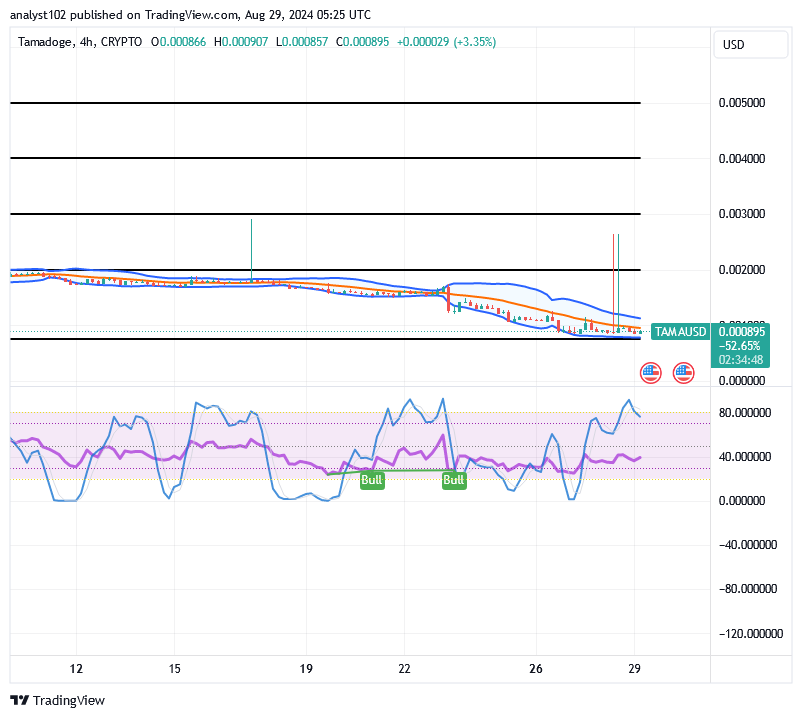Click the 0.003000 price axis label
Screen dimensions: 802x718
tap(742, 214)
